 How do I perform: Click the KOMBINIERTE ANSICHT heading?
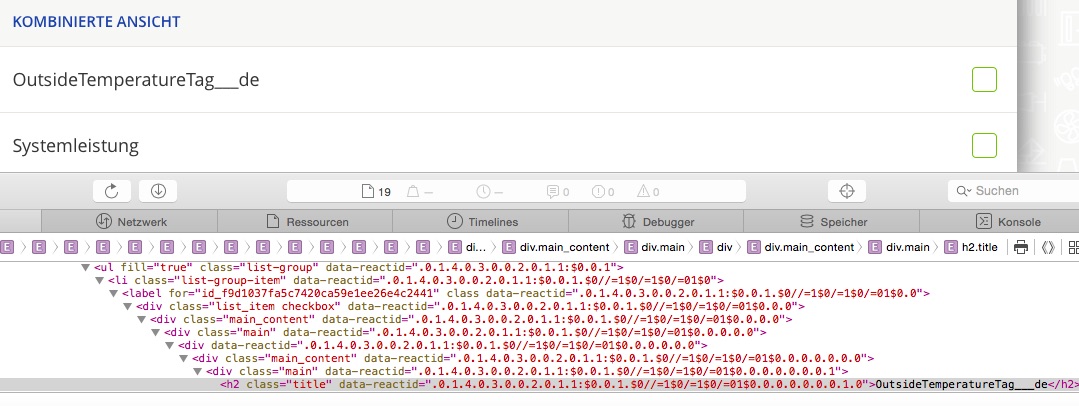(x=96, y=21)
